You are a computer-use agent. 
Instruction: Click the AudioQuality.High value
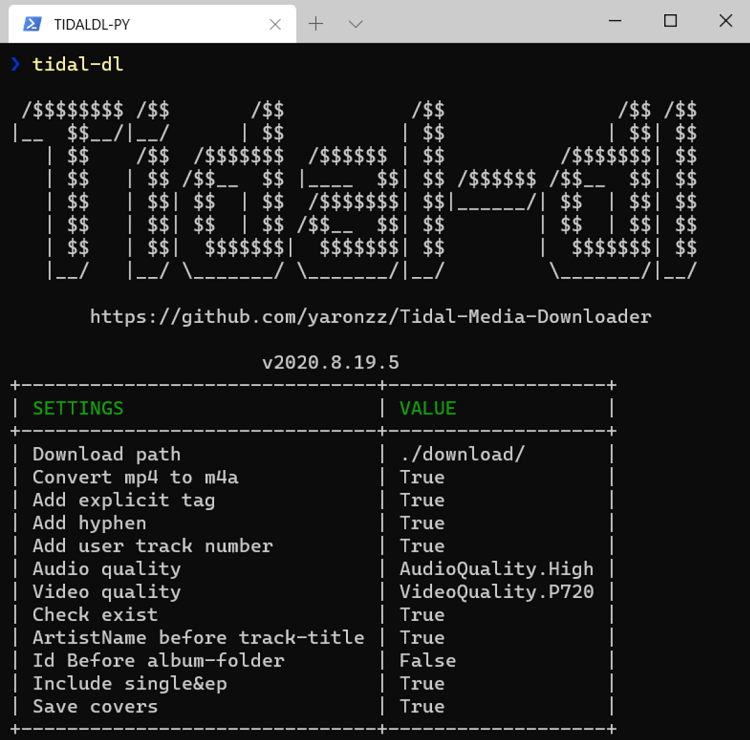[496, 569]
